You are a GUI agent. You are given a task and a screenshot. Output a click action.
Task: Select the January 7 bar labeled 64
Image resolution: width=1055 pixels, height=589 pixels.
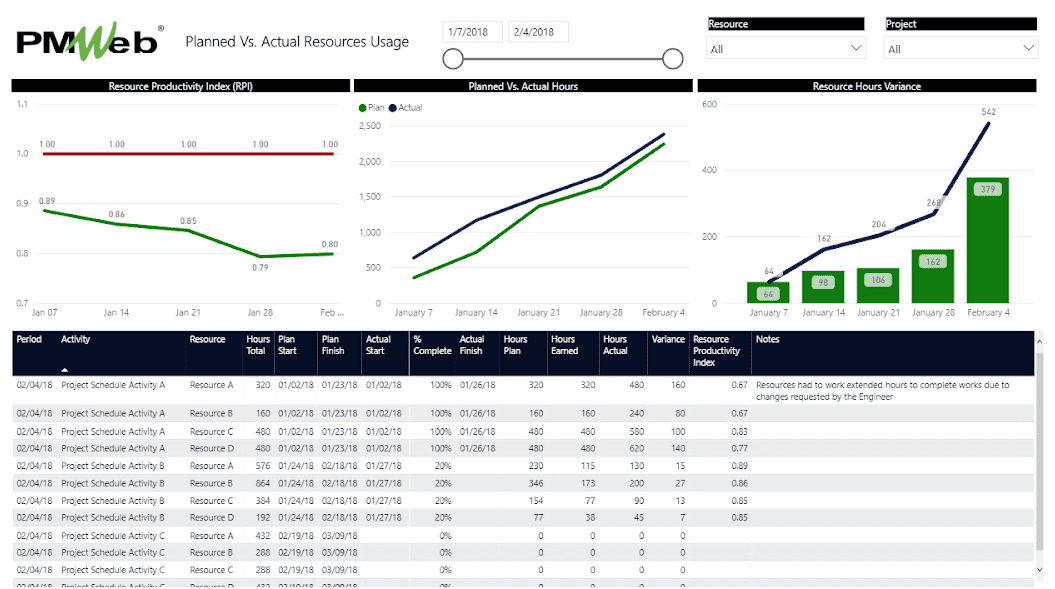pyautogui.click(x=768, y=292)
